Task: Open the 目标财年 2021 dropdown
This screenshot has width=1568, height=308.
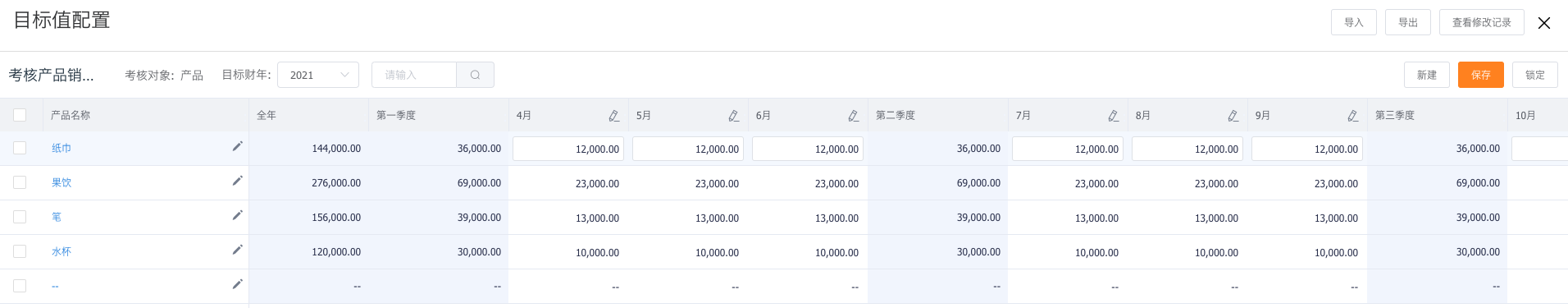Action: (x=318, y=75)
